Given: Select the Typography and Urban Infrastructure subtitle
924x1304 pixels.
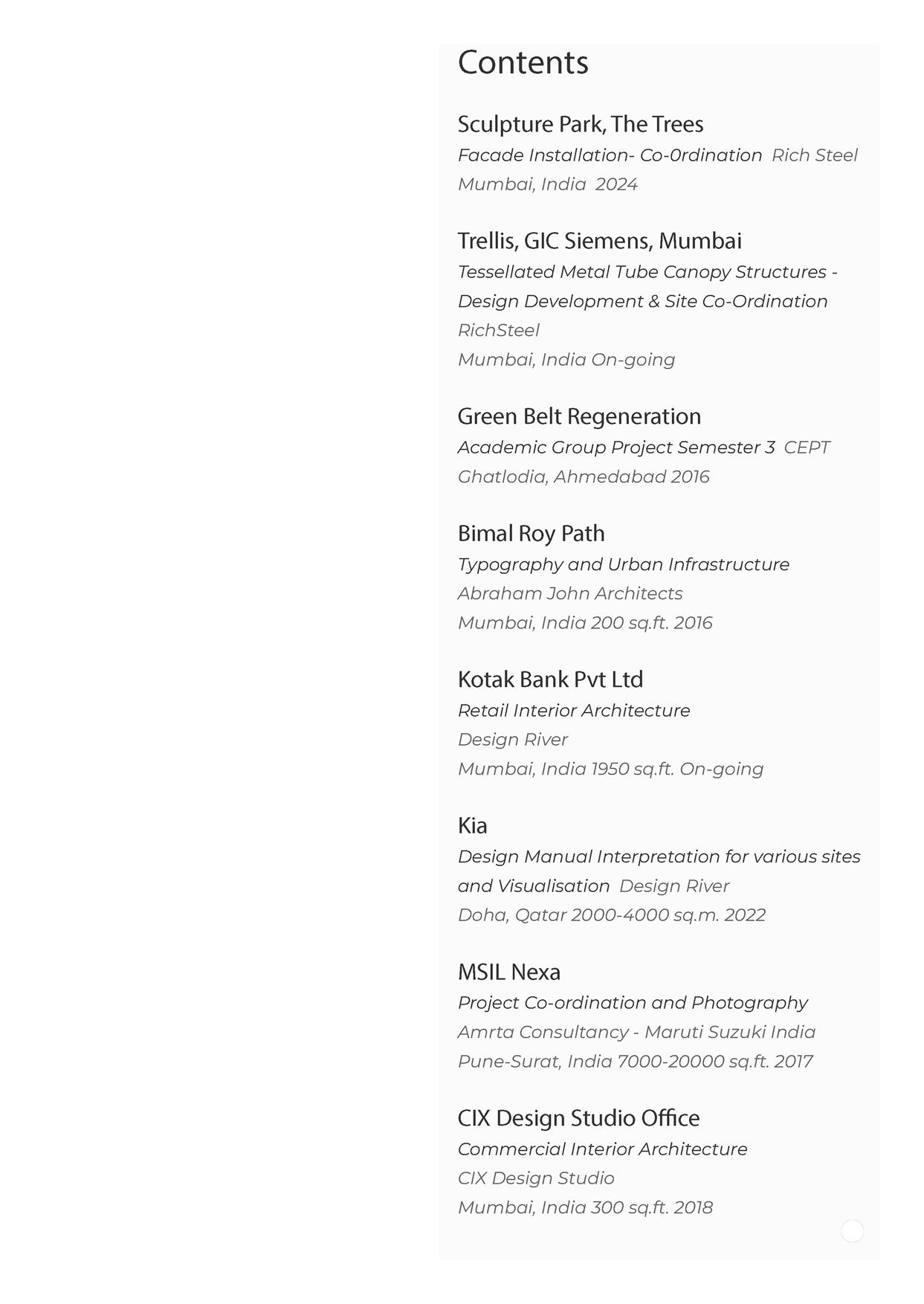Looking at the screenshot, I should tap(623, 564).
